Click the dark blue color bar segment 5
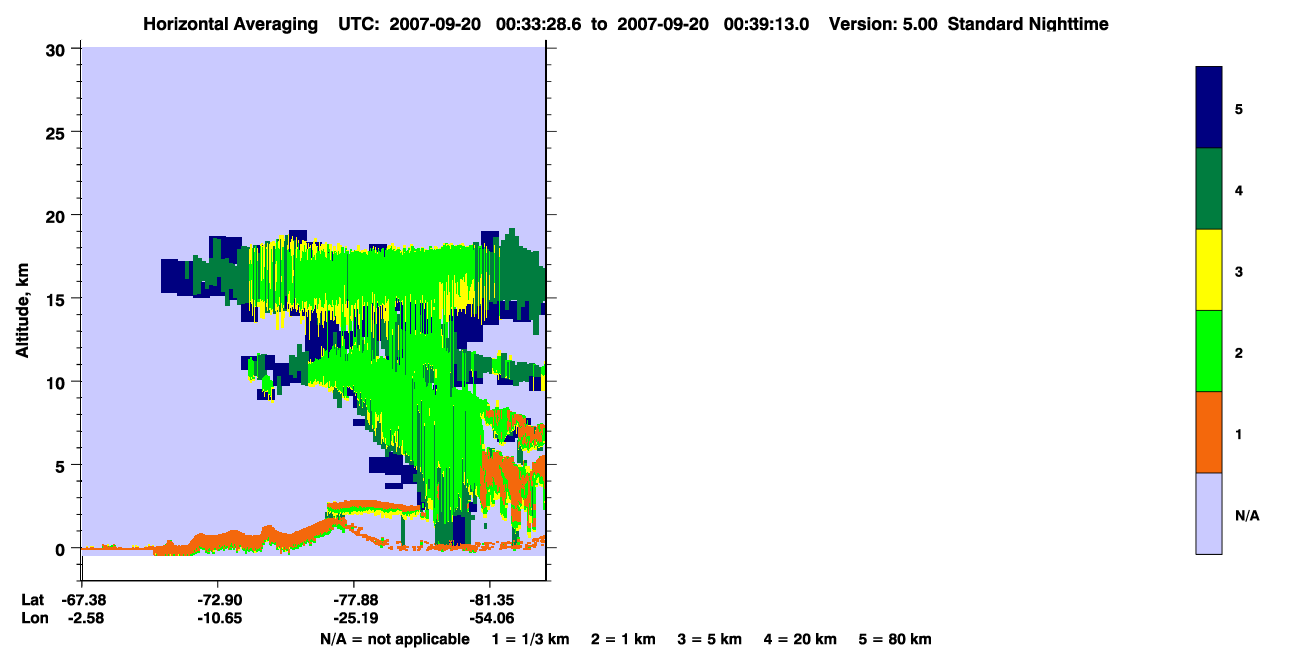The height and width of the screenshot is (667, 1300). click(x=1209, y=108)
